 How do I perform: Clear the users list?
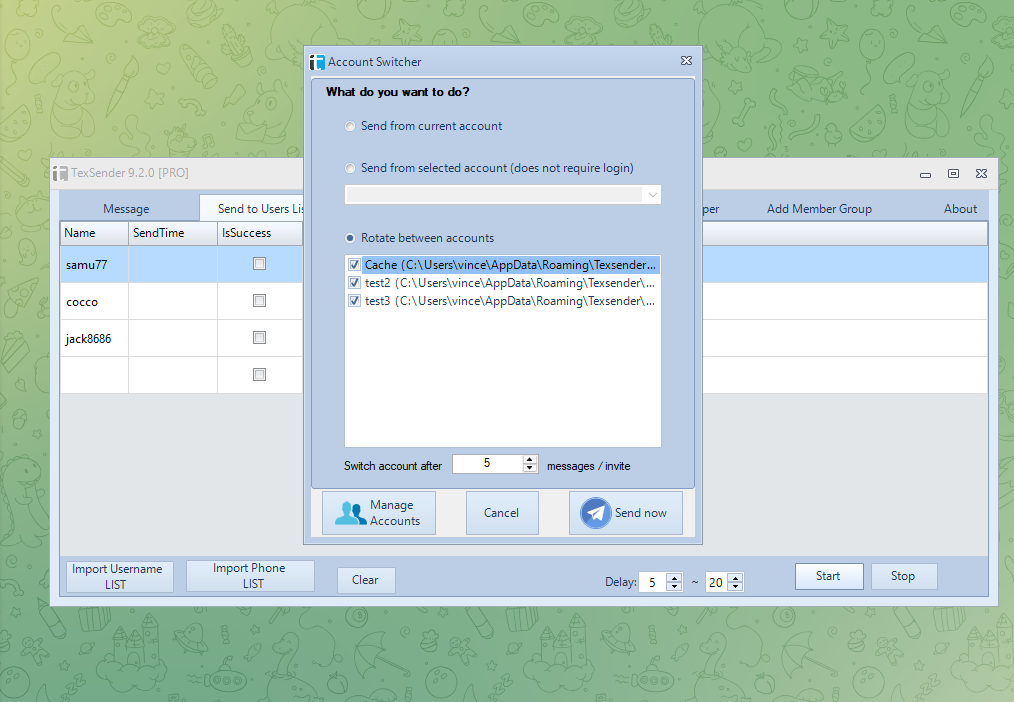365,580
